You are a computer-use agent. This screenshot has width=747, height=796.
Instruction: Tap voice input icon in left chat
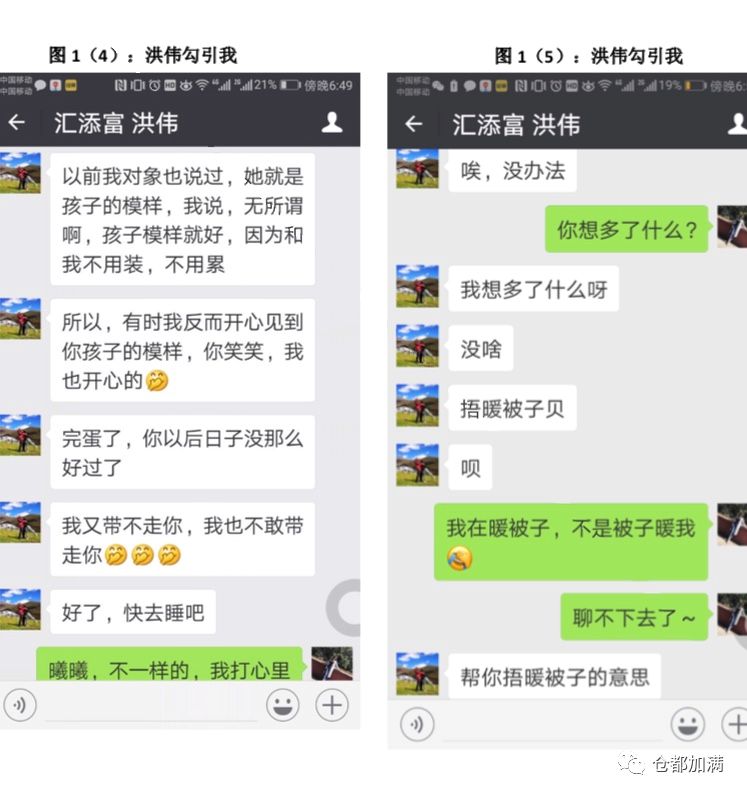[x=20, y=705]
